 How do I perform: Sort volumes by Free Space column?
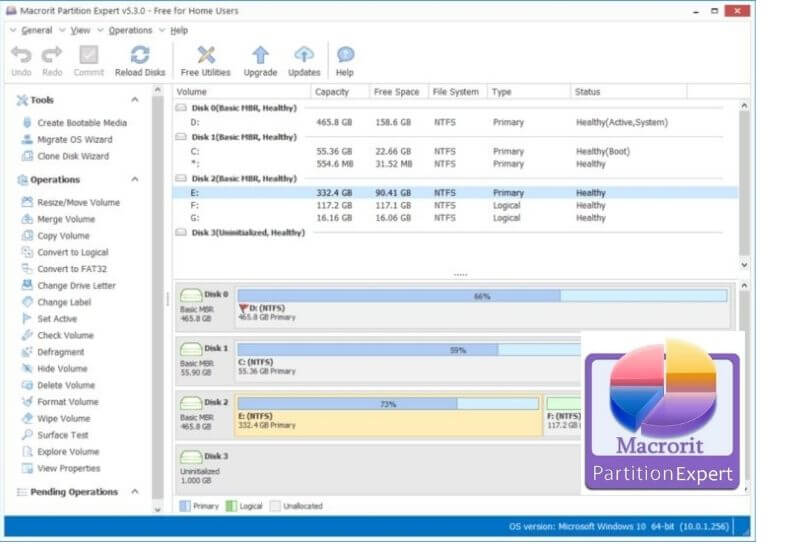(x=398, y=92)
